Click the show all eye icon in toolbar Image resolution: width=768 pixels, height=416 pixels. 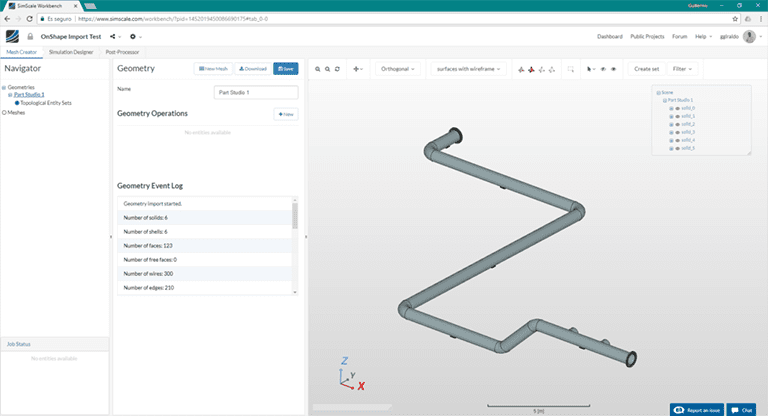pos(613,69)
